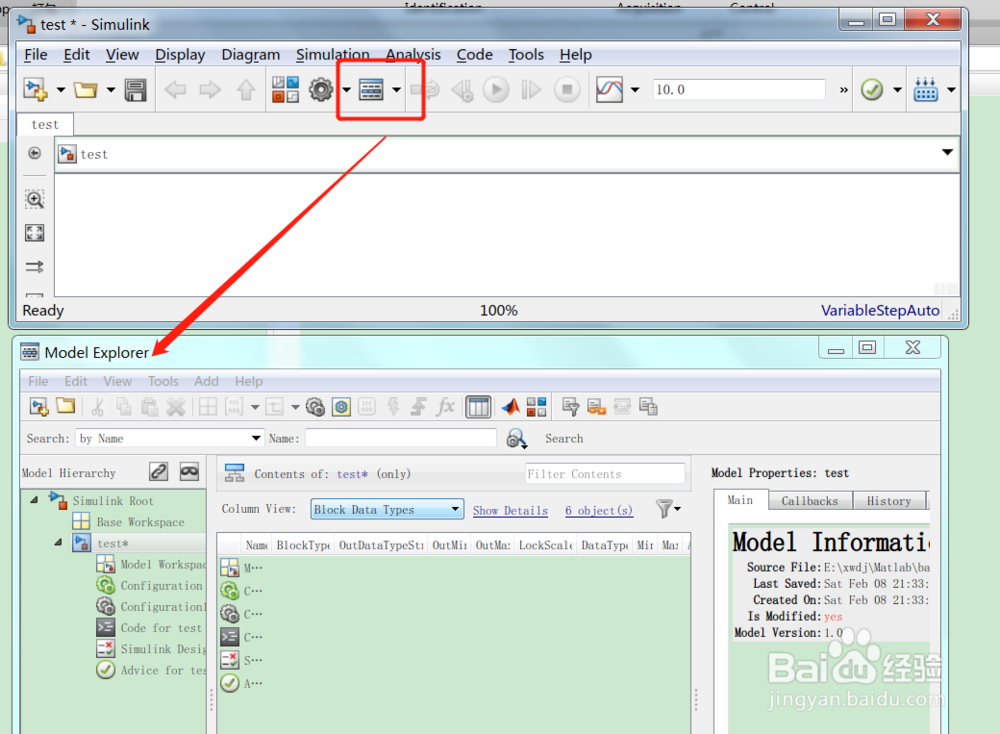The height and width of the screenshot is (734, 1000).
Task: Open the Diagram menu in Simulink
Action: click(x=251, y=55)
